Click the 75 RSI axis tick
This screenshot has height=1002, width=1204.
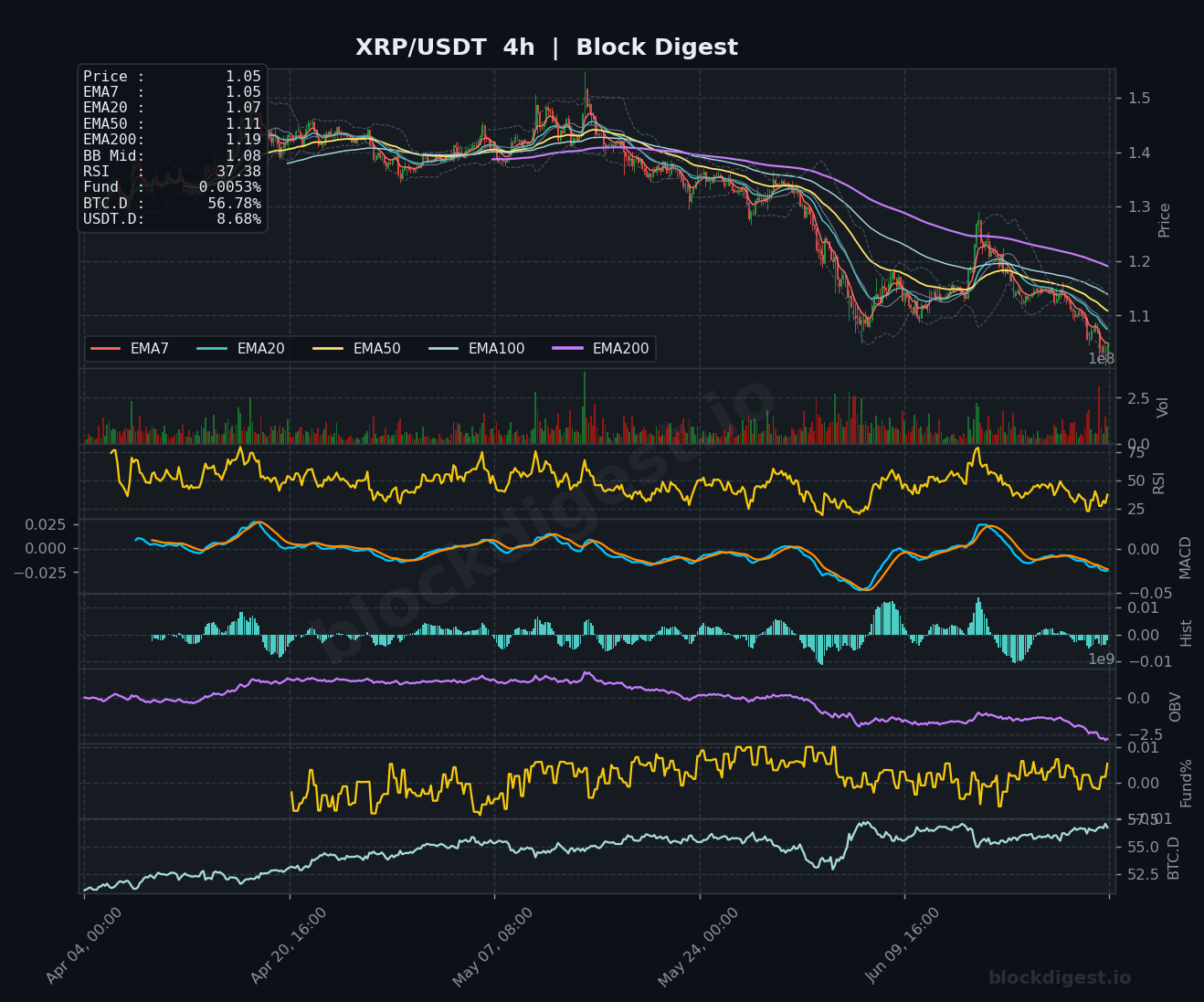coord(1136,453)
